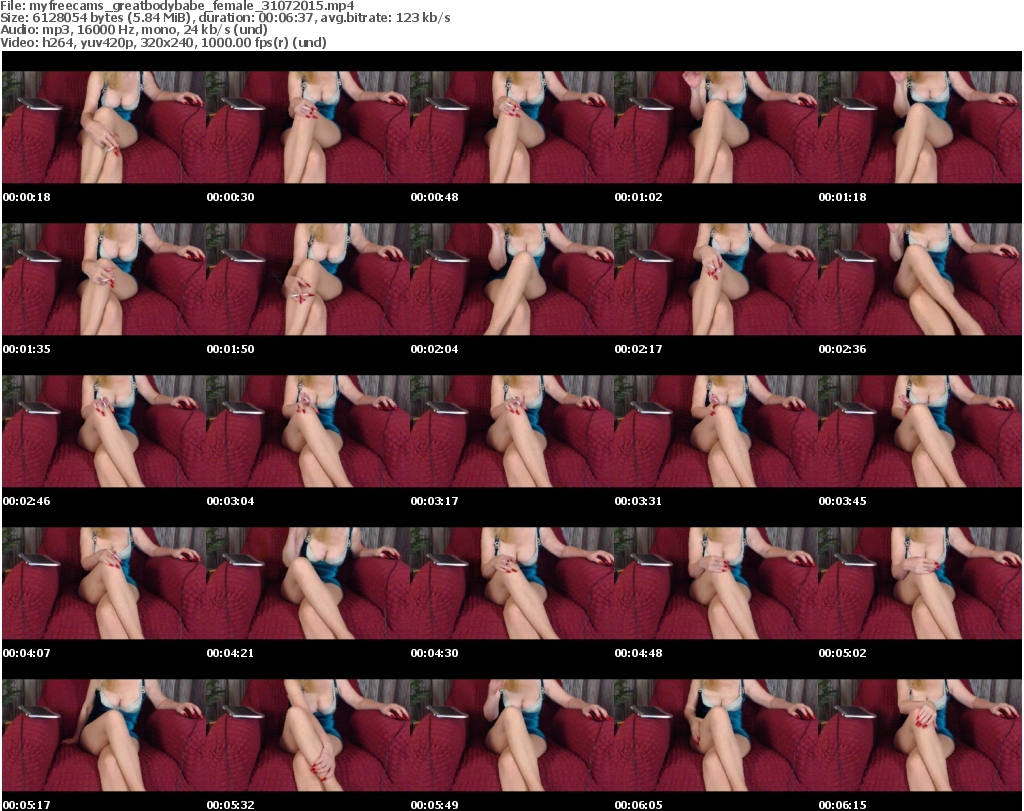
Task: Pick the thumbnail for 00:01:02
Action: (x=716, y=127)
